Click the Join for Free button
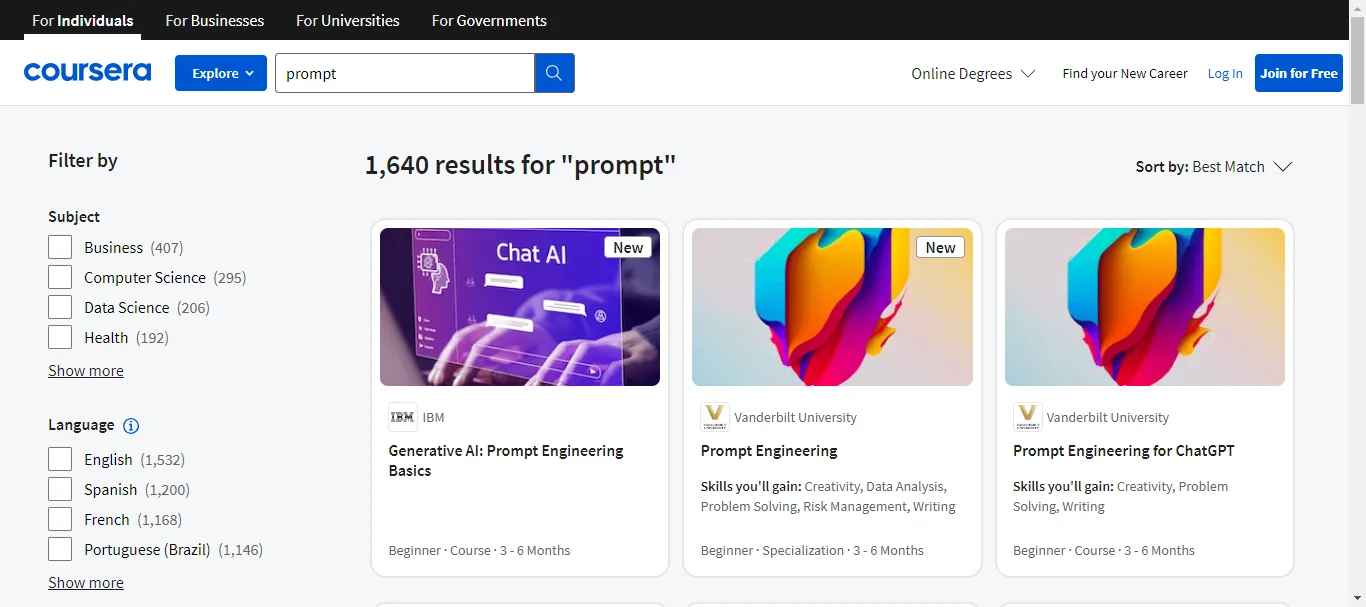 1298,73
